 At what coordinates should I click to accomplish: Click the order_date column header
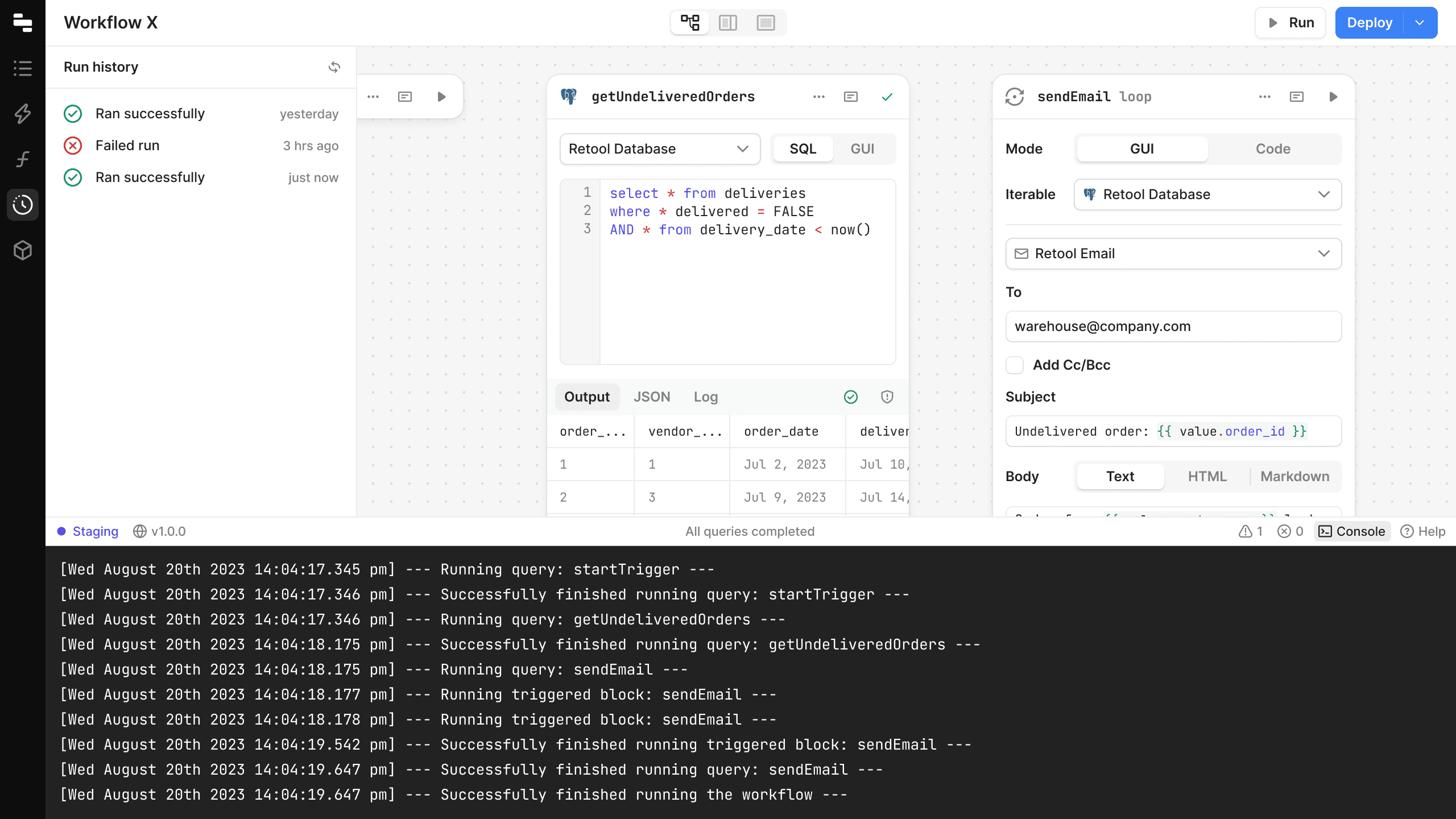click(x=787, y=432)
